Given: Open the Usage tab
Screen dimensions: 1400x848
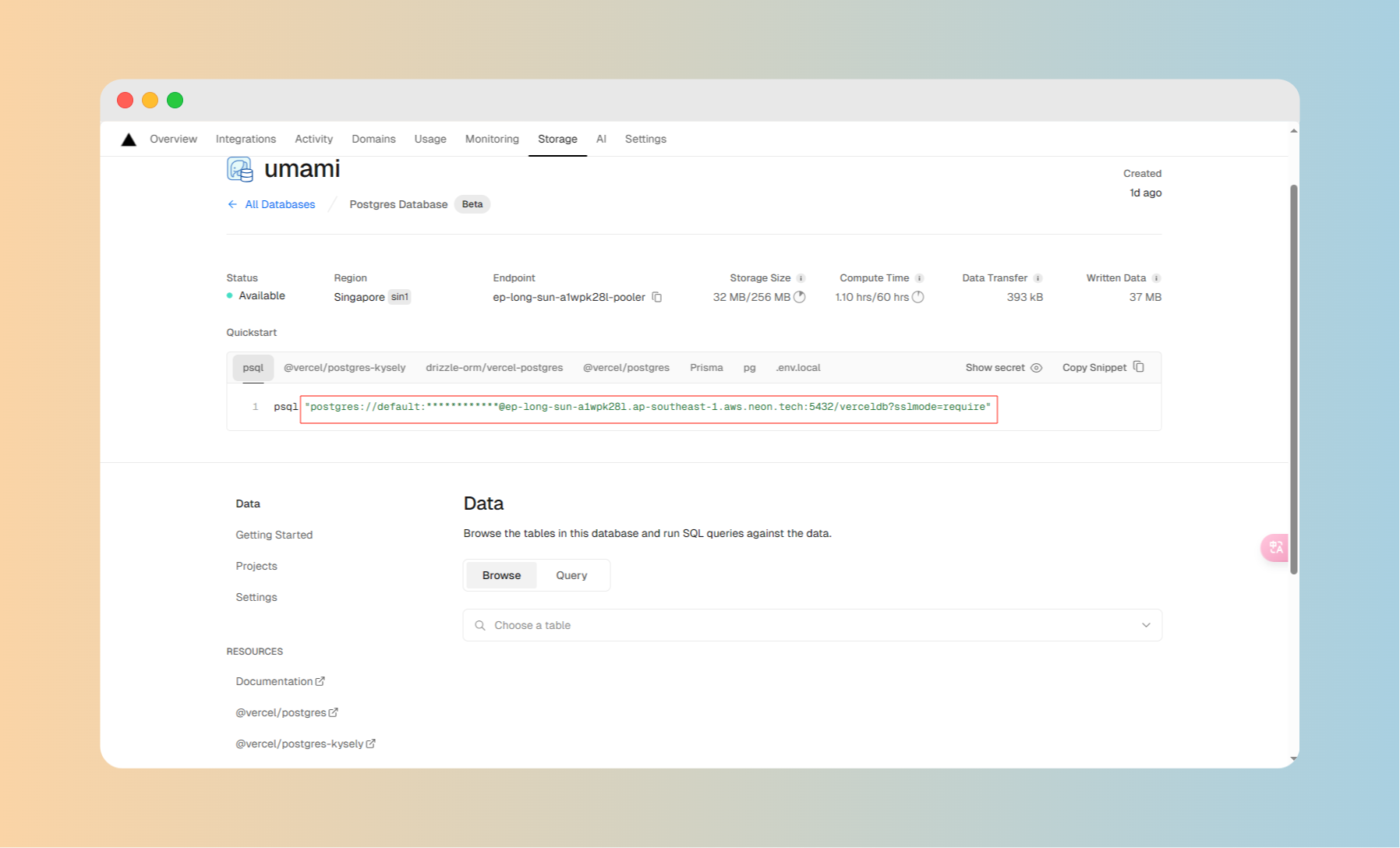Looking at the screenshot, I should [430, 139].
